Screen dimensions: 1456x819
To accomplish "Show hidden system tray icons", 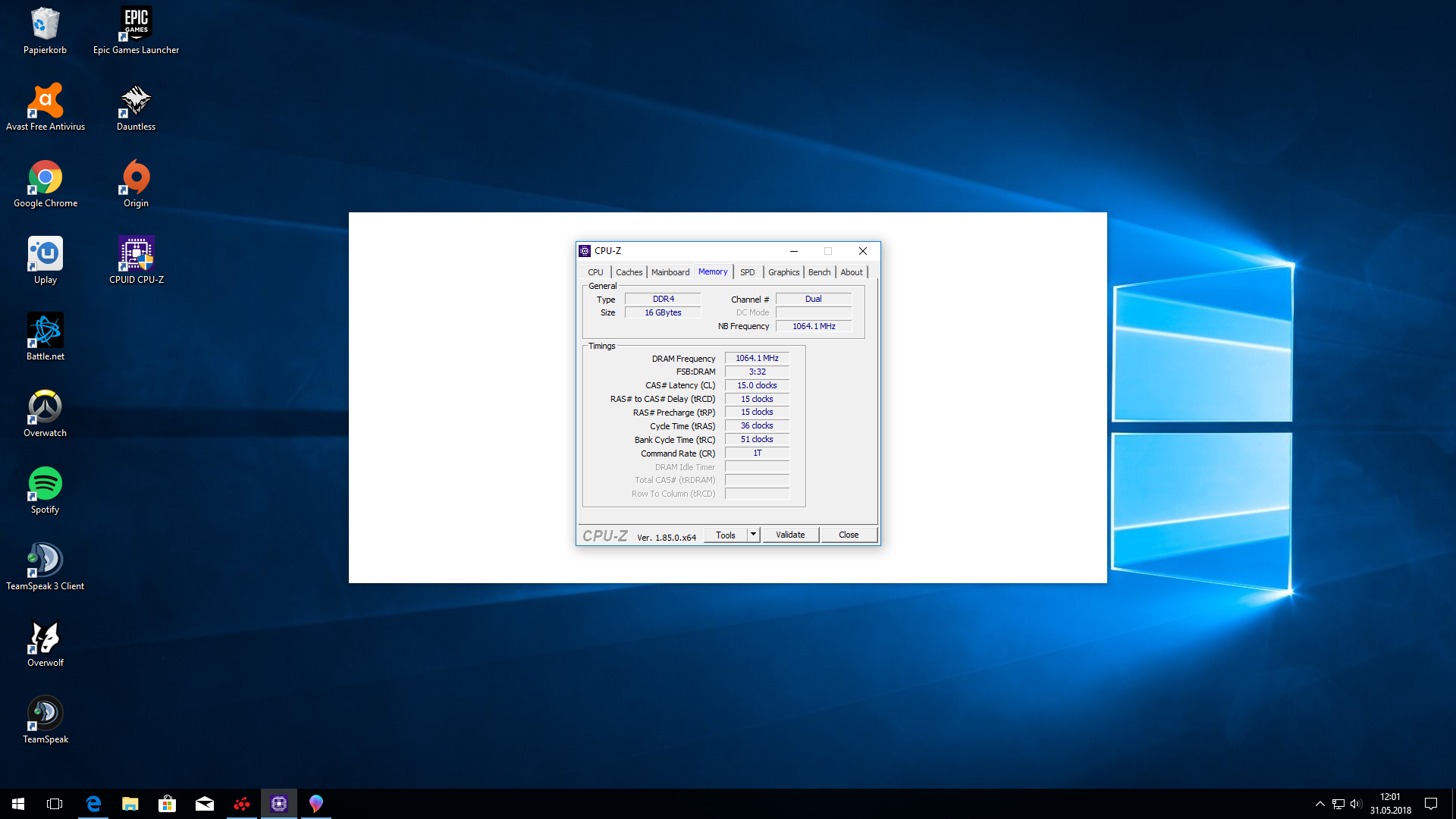I will click(1319, 804).
